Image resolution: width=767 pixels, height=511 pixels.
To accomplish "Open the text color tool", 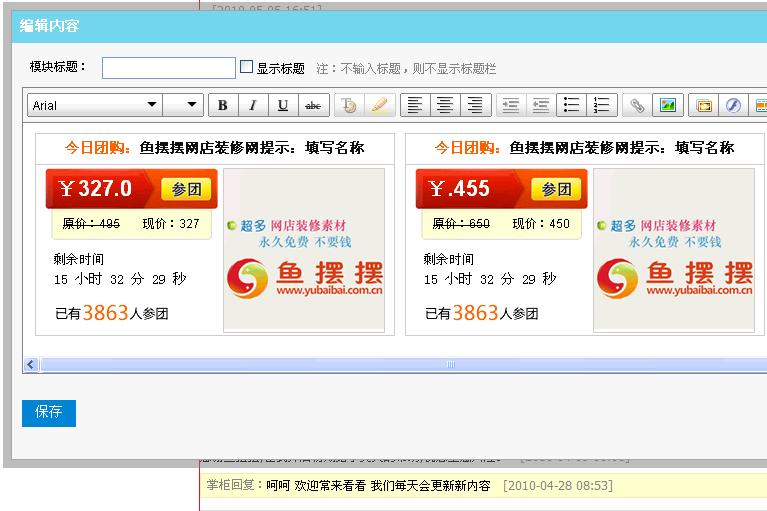I will pos(349,105).
